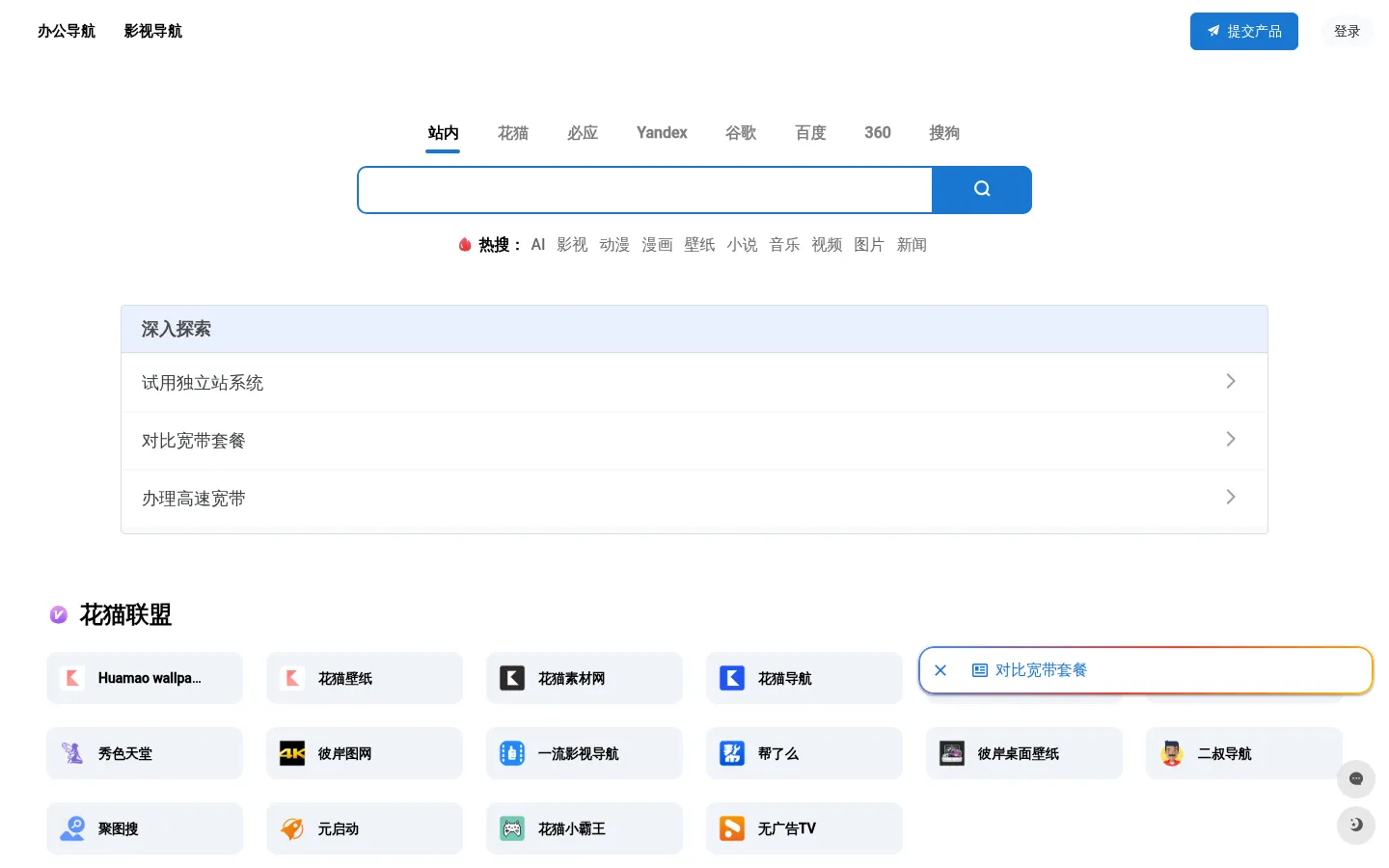This screenshot has height=868, width=1389.
Task: Click the 花猫素材网 logo icon
Action: point(512,678)
